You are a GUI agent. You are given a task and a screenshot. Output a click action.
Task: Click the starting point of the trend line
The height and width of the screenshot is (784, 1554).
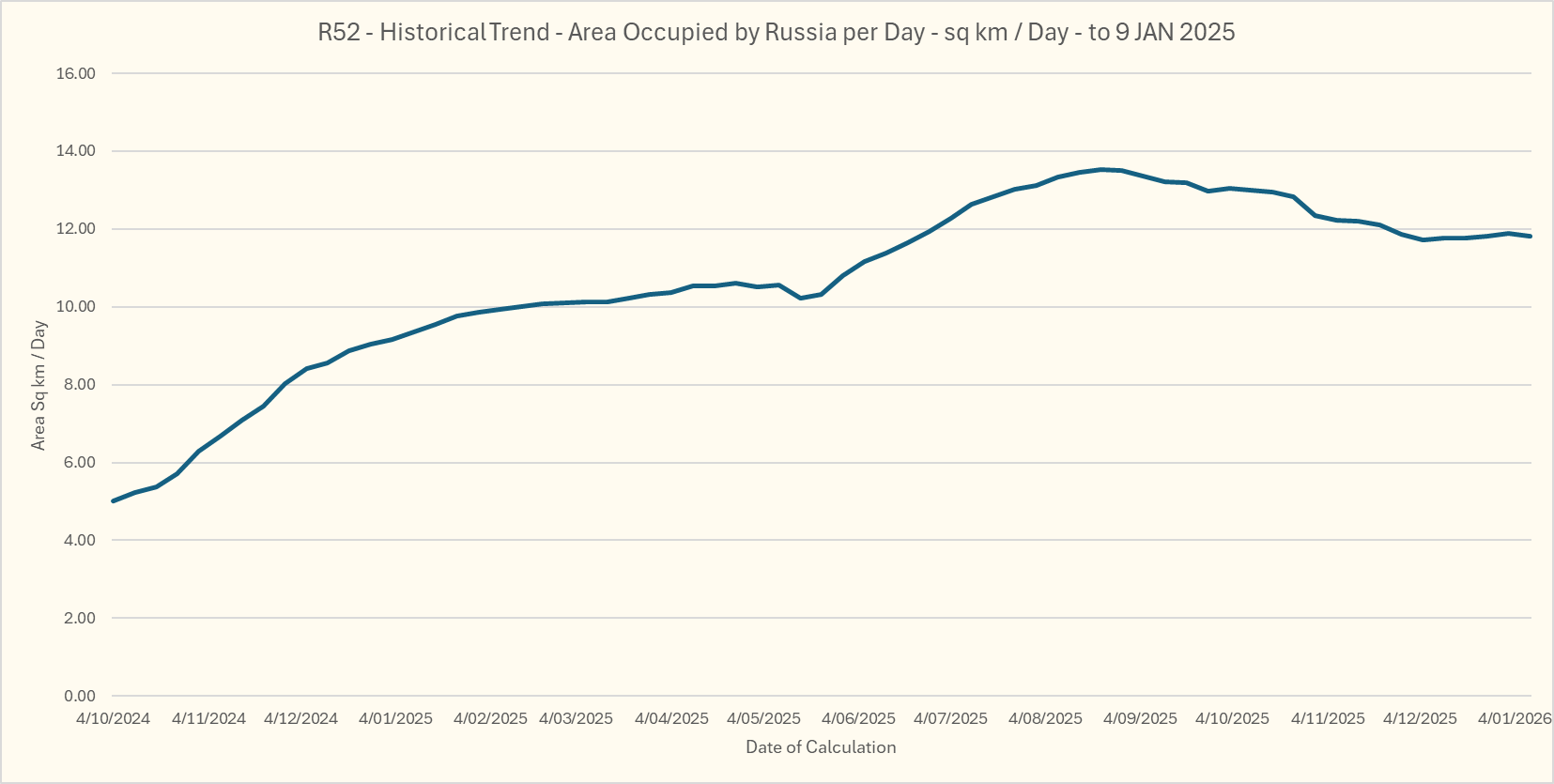114,500
